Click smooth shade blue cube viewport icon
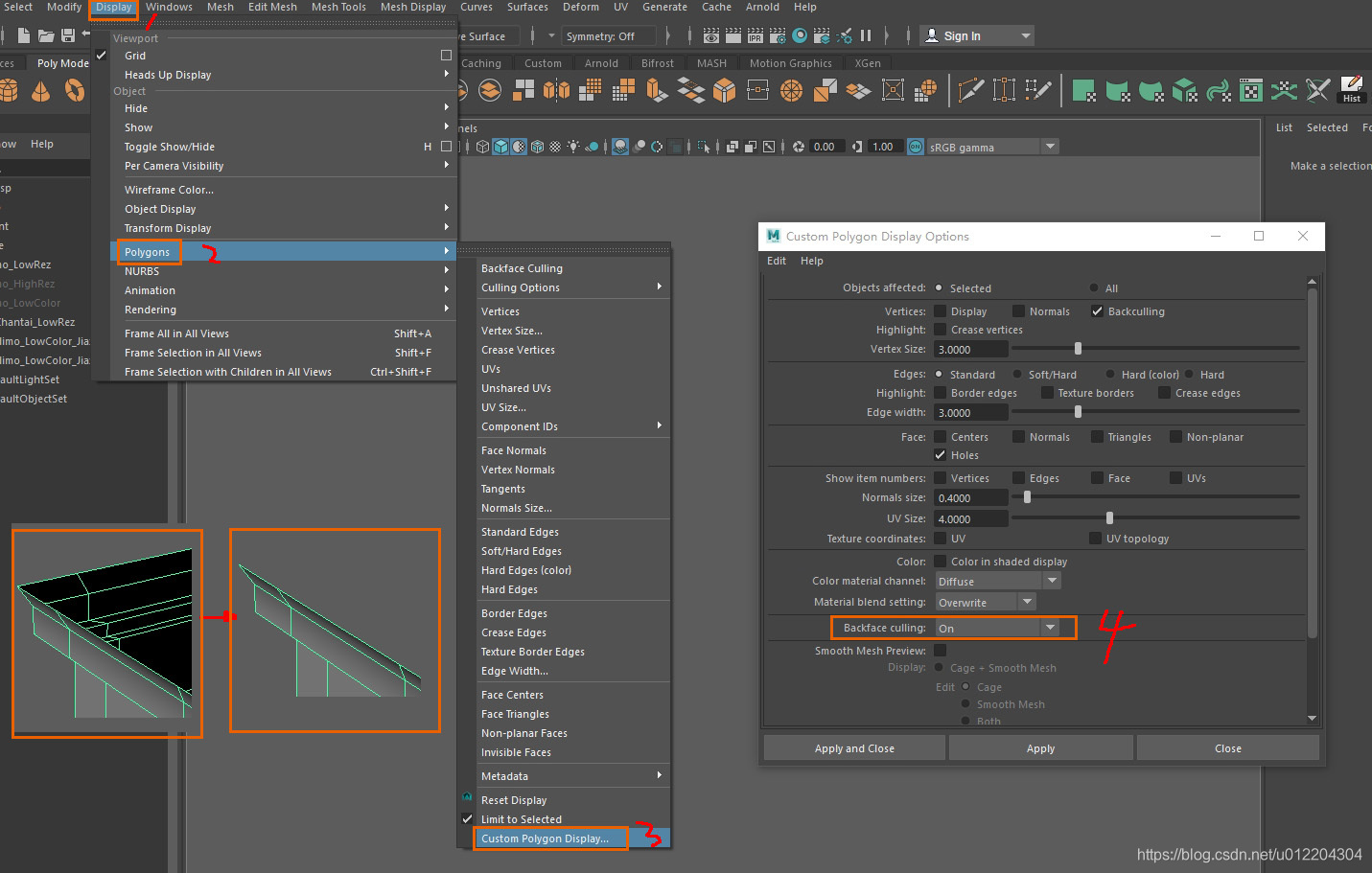Screen dimensions: 1372x873 [x=500, y=147]
